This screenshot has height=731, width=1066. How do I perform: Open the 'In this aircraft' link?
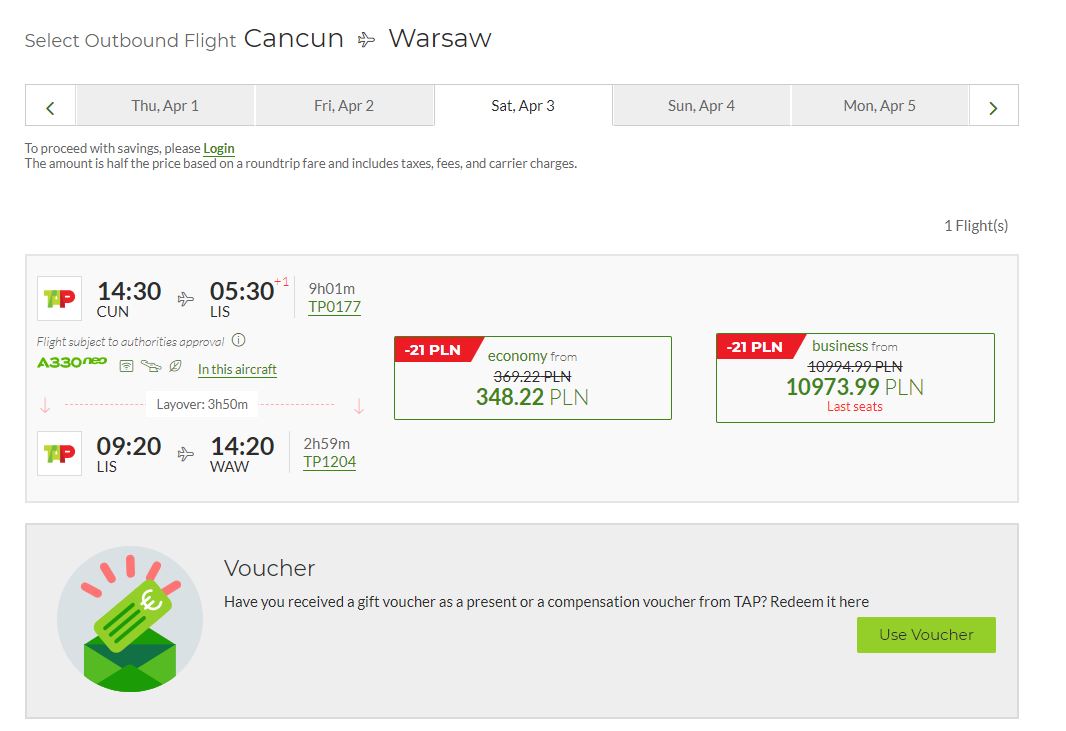[237, 369]
